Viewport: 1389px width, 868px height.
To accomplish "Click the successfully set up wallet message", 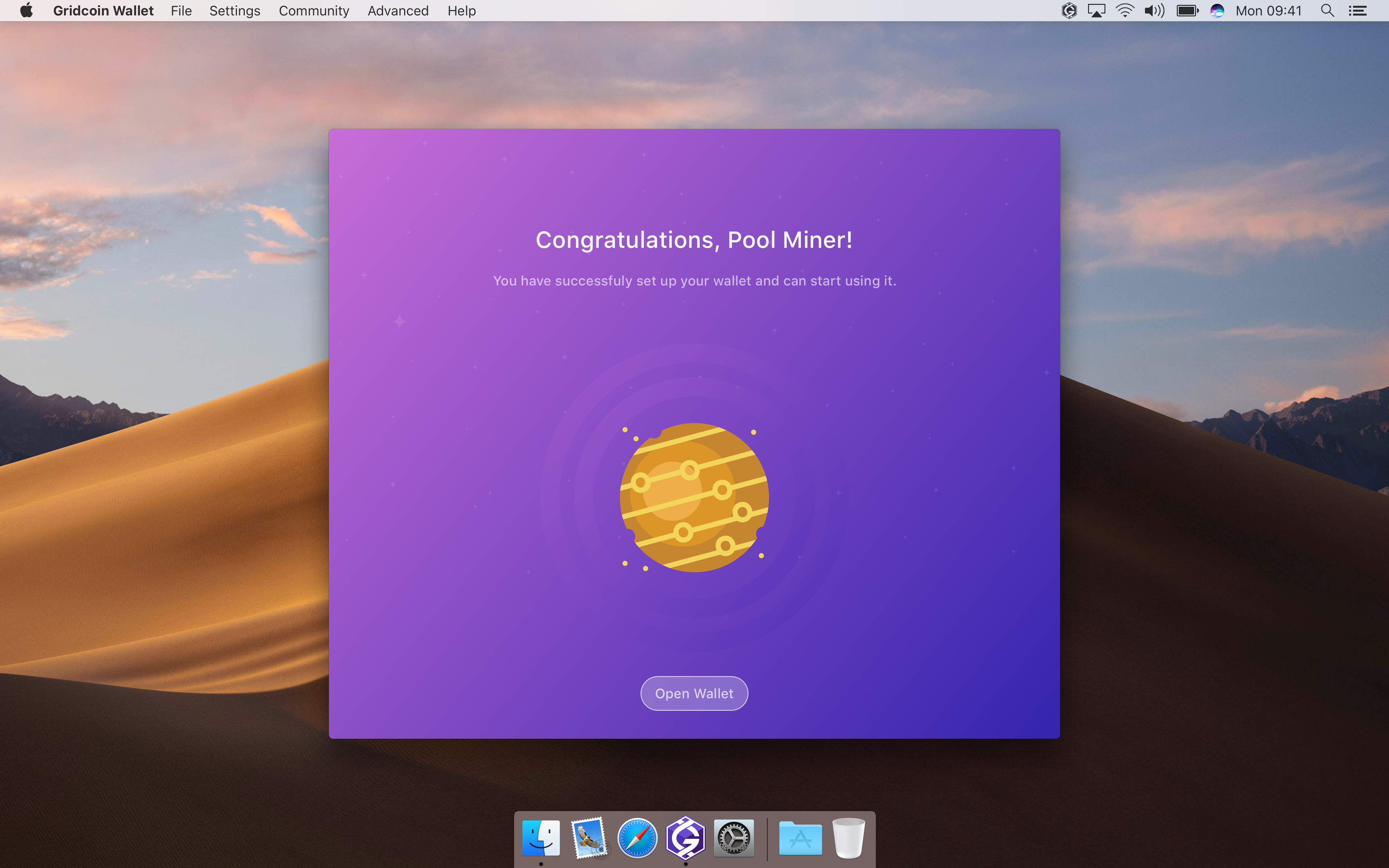I will (694, 281).
